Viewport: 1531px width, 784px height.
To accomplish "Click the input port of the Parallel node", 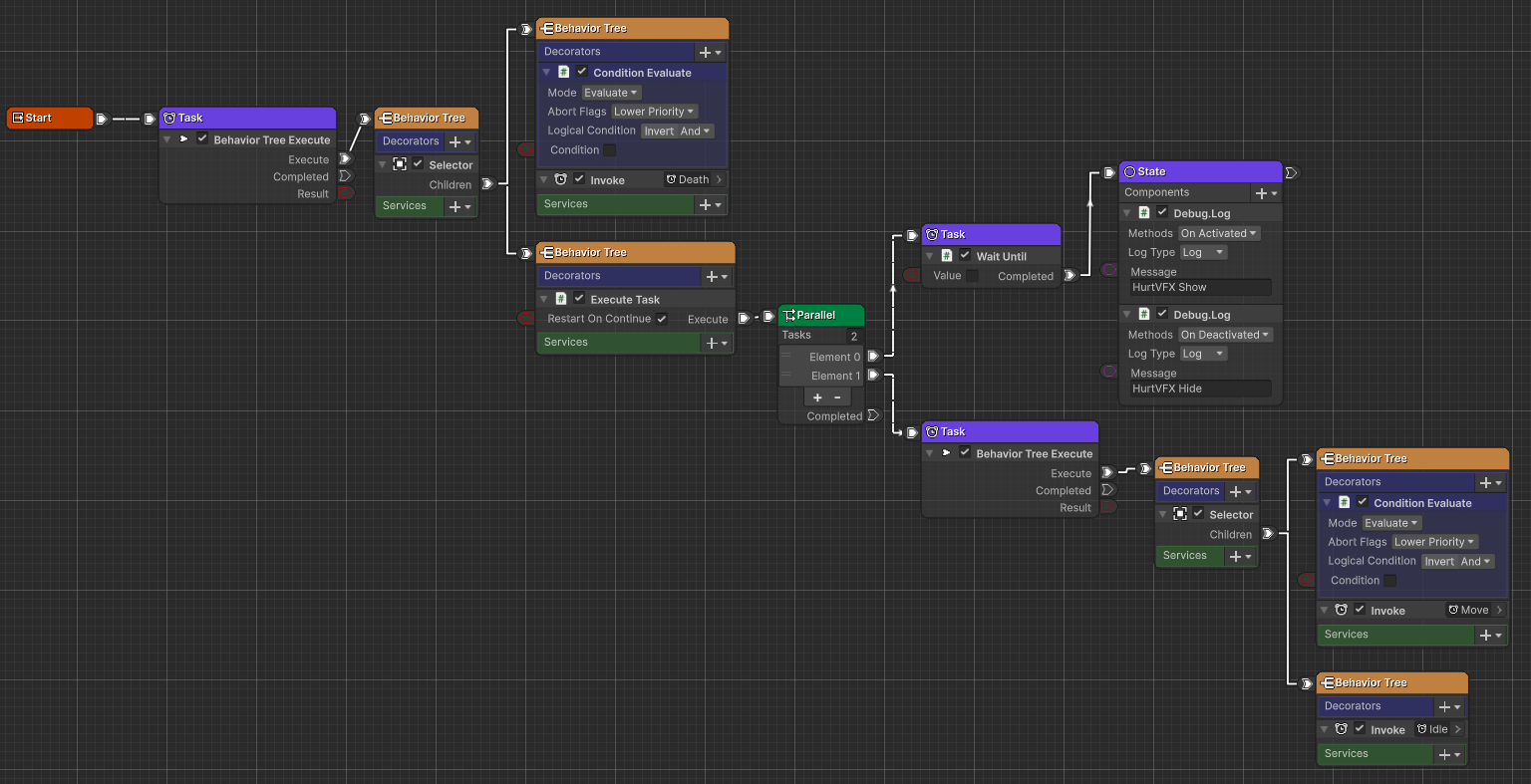I will [x=768, y=317].
